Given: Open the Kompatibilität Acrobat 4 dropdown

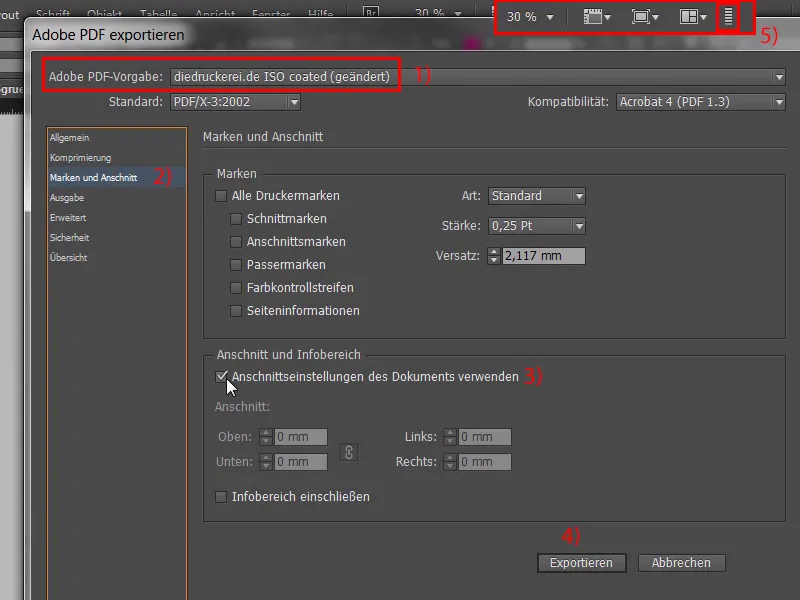Looking at the screenshot, I should click(x=701, y=102).
